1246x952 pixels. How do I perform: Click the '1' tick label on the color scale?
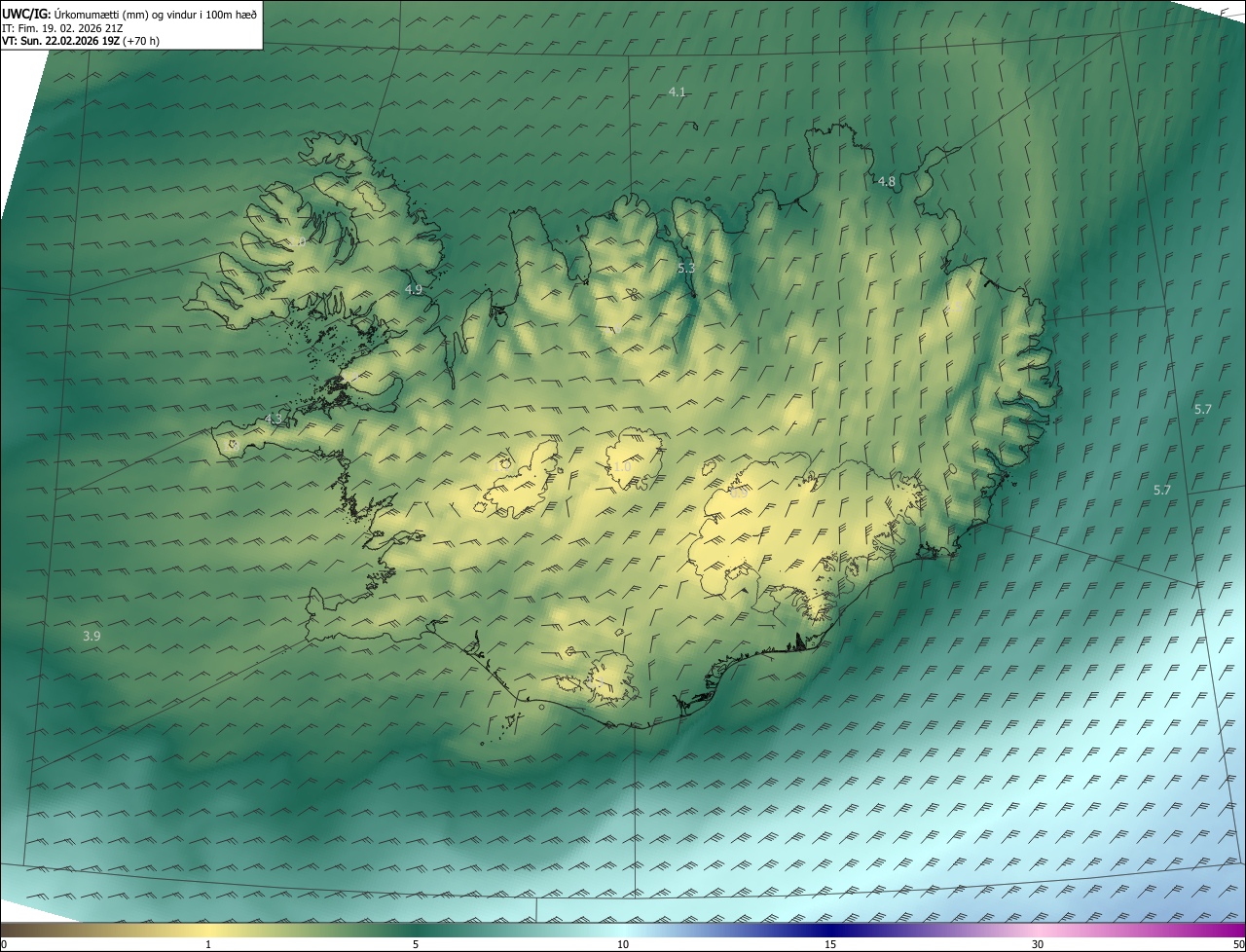click(208, 944)
